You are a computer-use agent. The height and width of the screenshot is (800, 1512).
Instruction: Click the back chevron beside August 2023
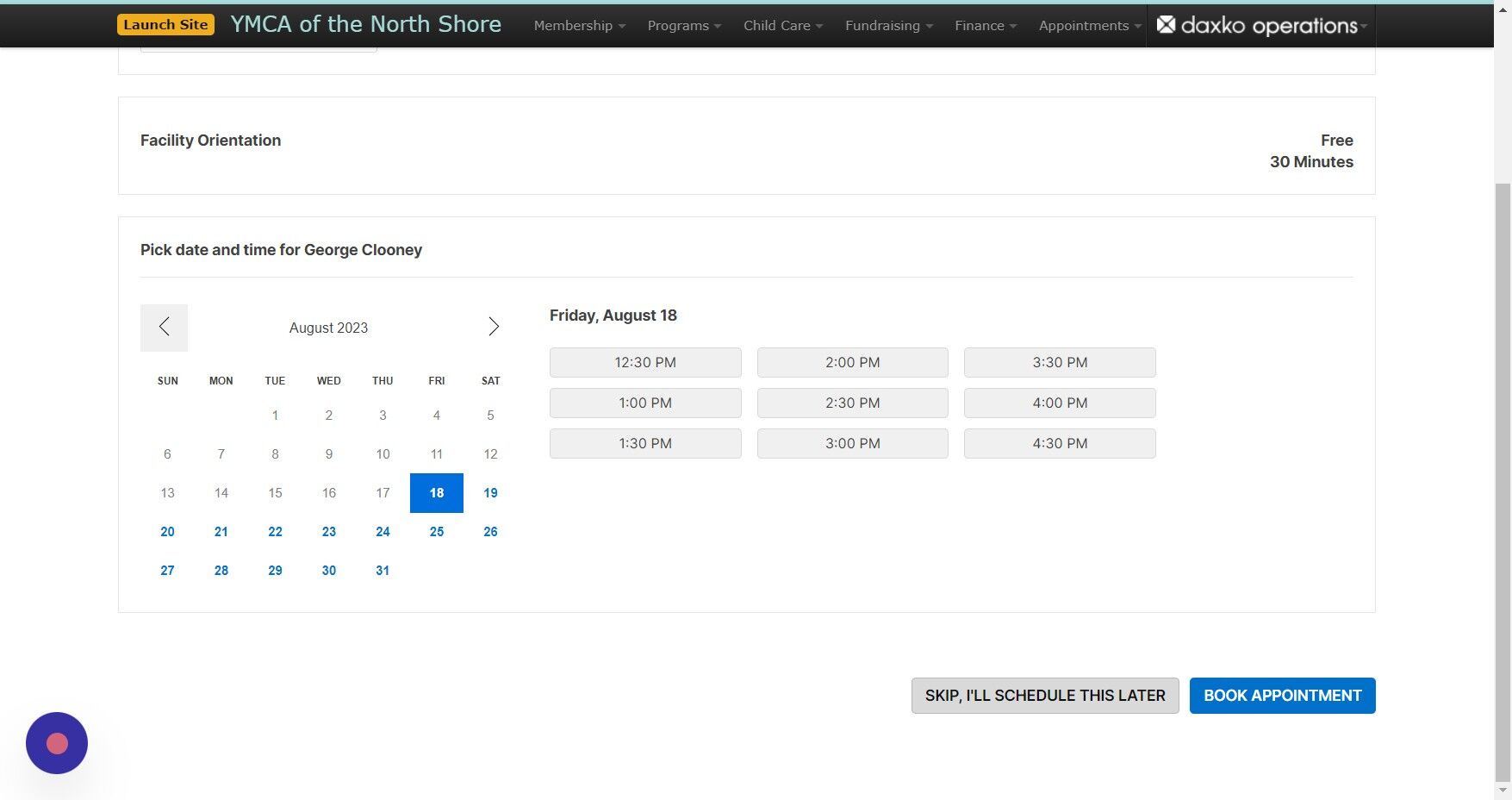[164, 328]
